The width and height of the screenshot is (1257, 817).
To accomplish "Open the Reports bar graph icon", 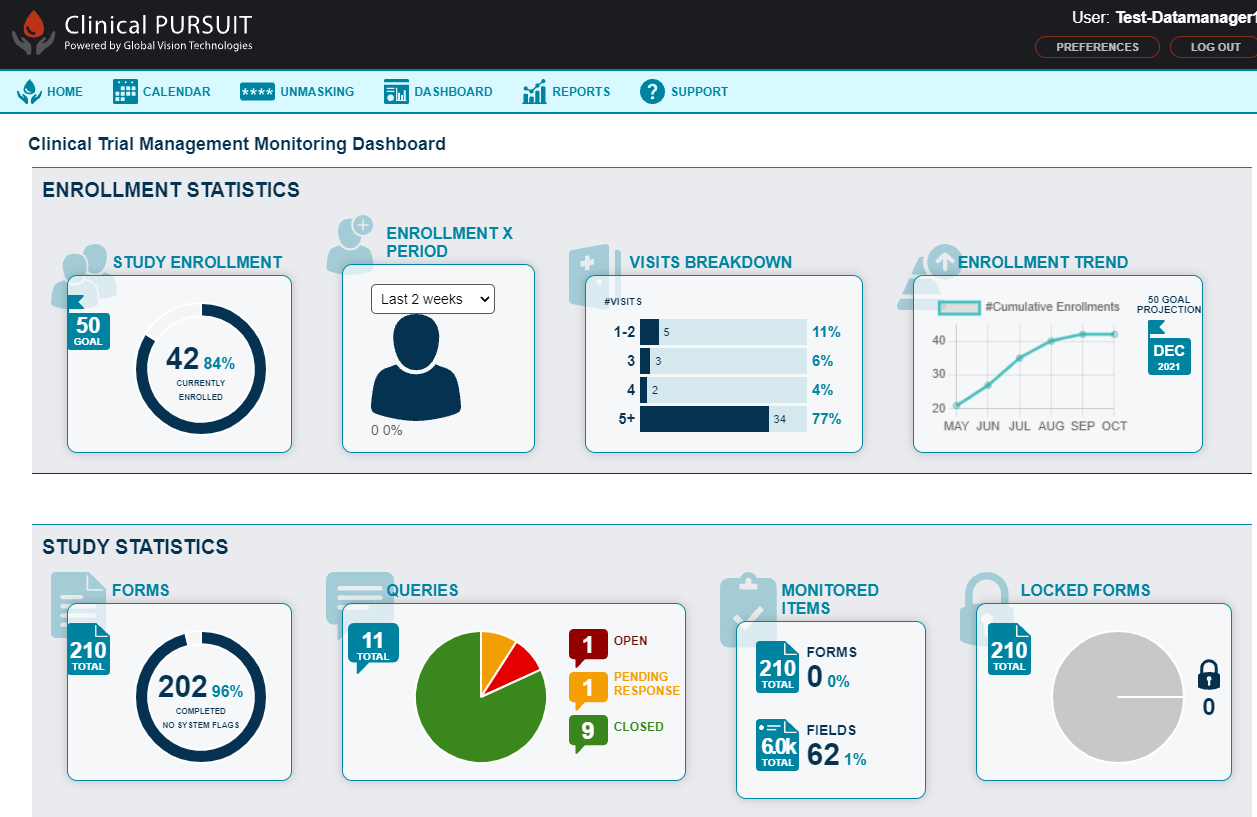I will click(535, 91).
